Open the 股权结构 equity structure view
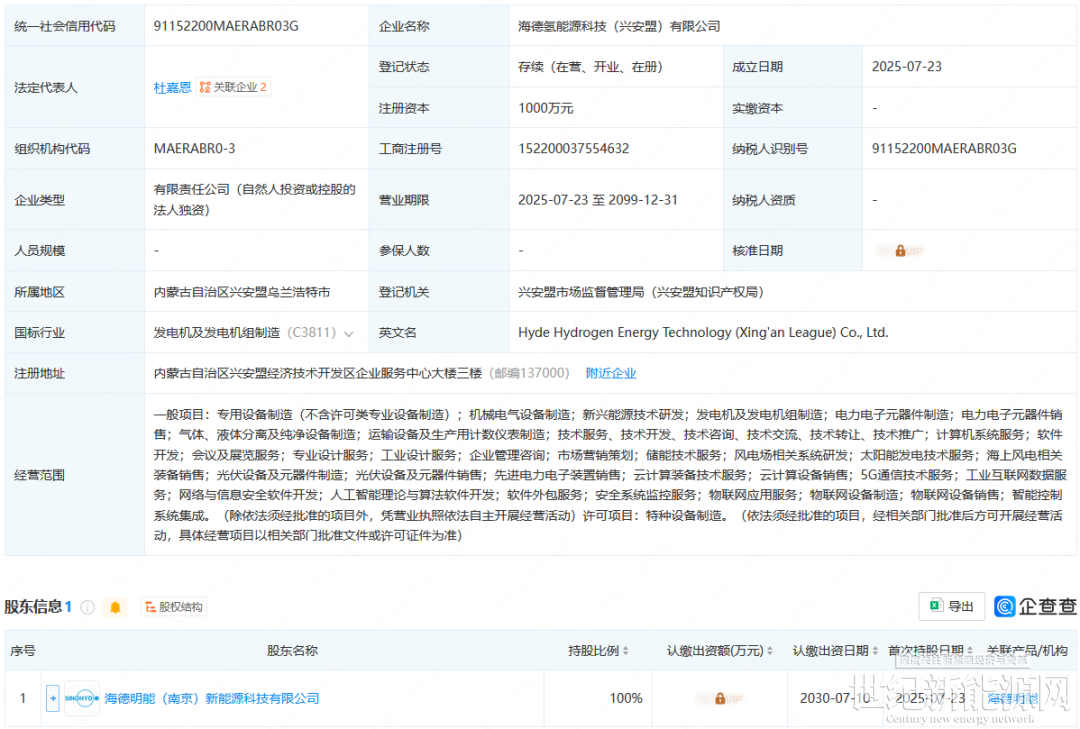Image resolution: width=1080 pixels, height=729 pixels. point(174,607)
